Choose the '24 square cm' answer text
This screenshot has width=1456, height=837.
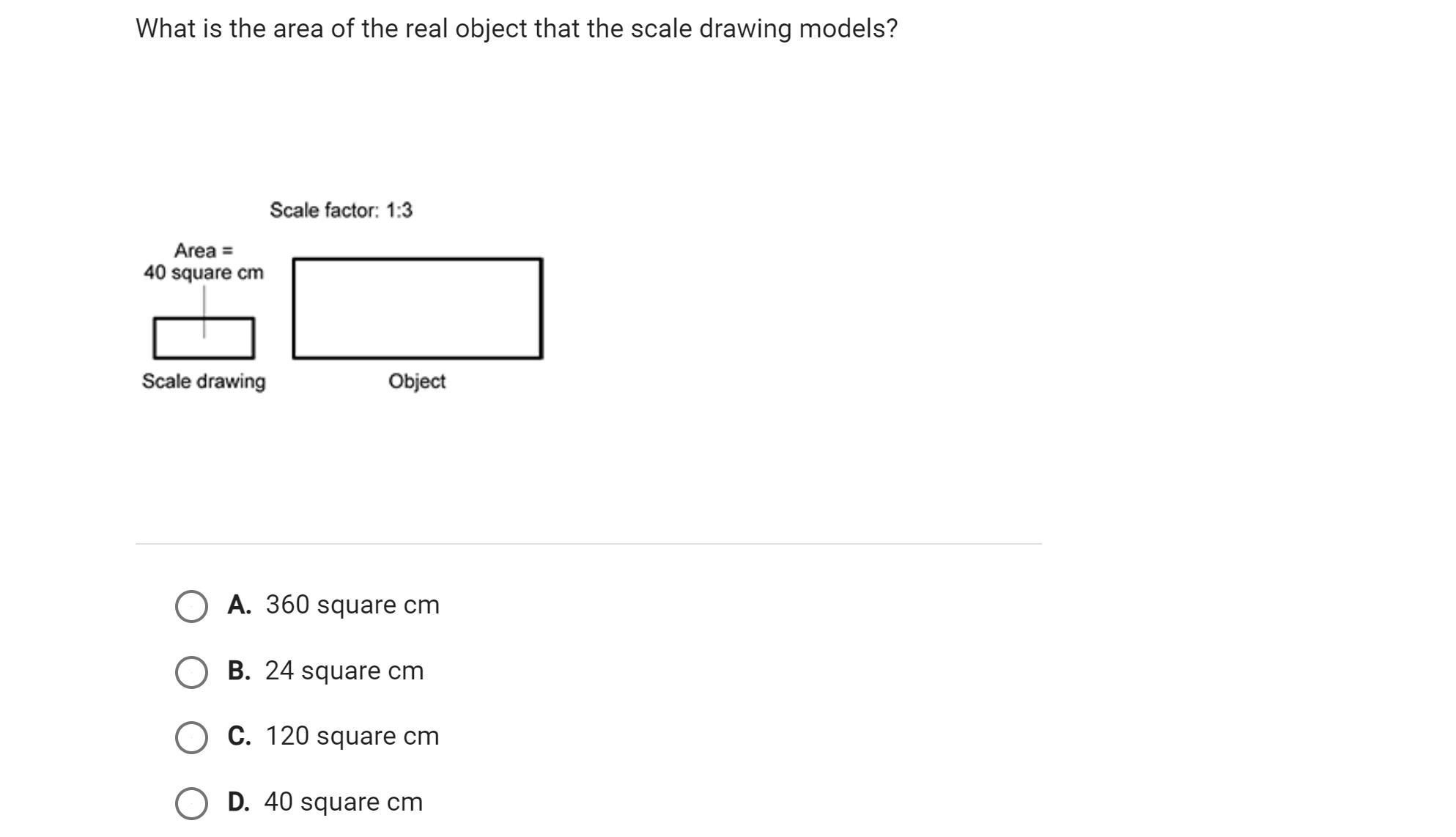[x=344, y=671]
